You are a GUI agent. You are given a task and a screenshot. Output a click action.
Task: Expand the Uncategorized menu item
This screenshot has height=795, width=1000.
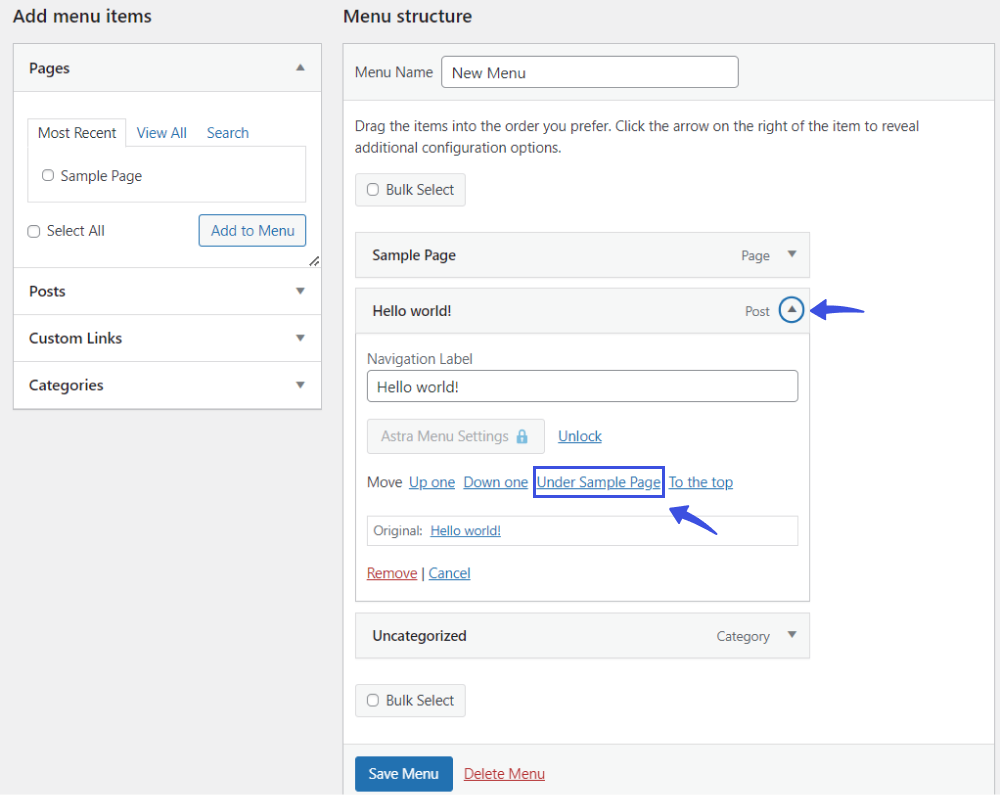792,635
